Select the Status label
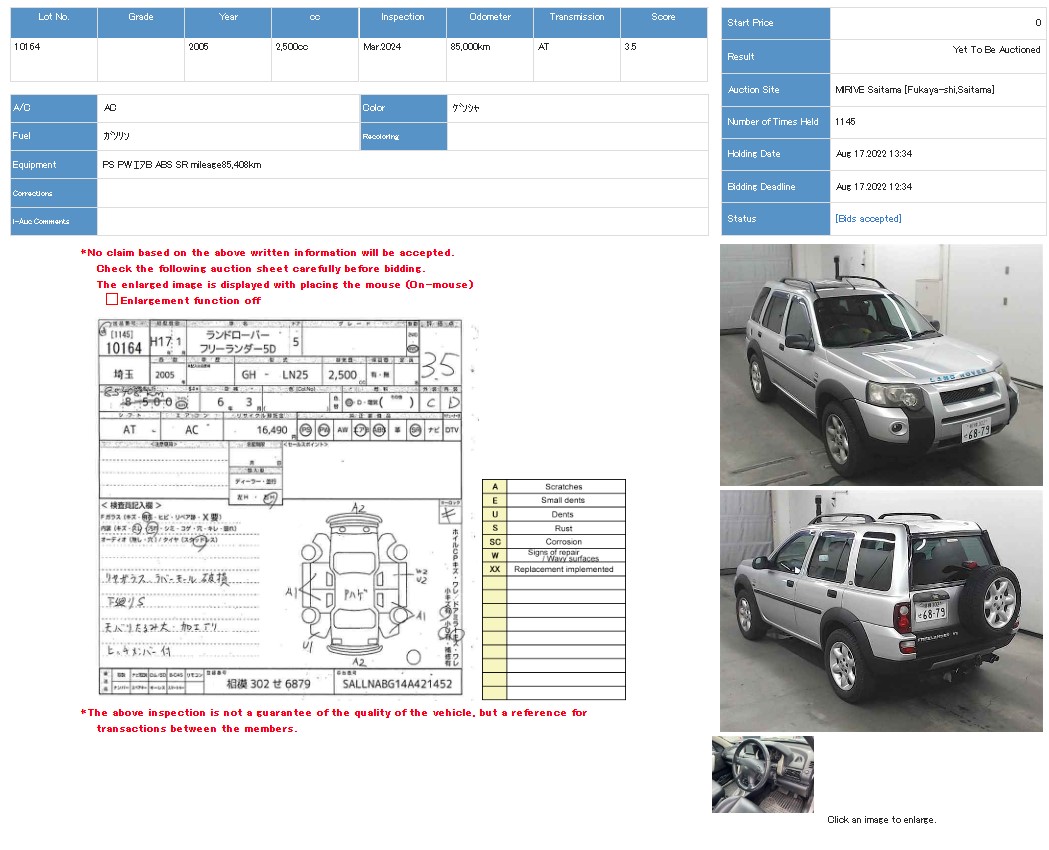Screen dimensions: 1049x850 tap(775, 219)
